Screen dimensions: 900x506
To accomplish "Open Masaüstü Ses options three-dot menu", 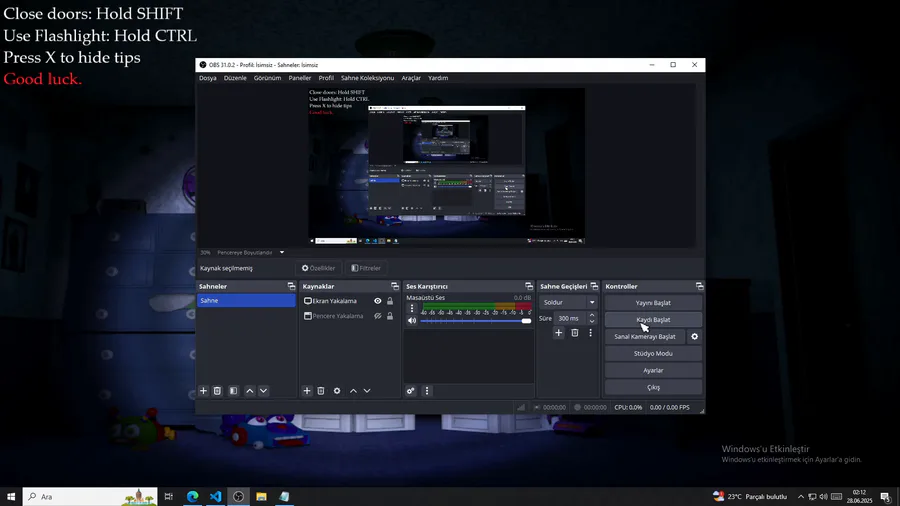I will (x=412, y=308).
